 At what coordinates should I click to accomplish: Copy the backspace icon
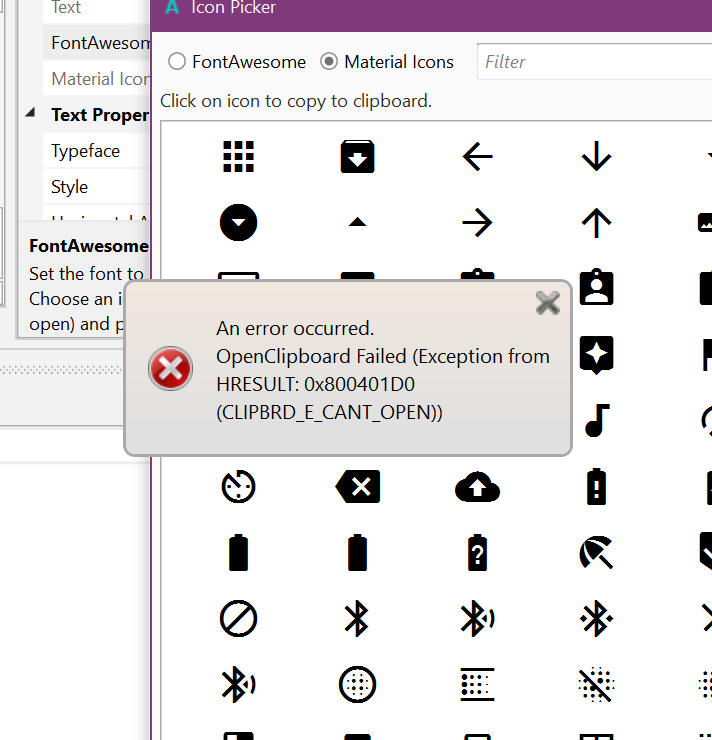[x=357, y=486]
